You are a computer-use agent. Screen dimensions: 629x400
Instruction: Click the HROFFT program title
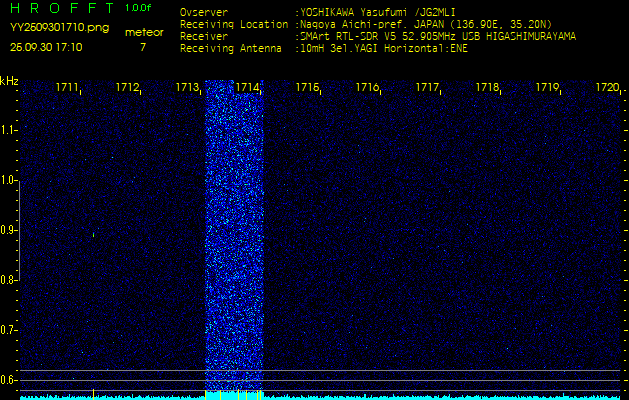pos(63,8)
